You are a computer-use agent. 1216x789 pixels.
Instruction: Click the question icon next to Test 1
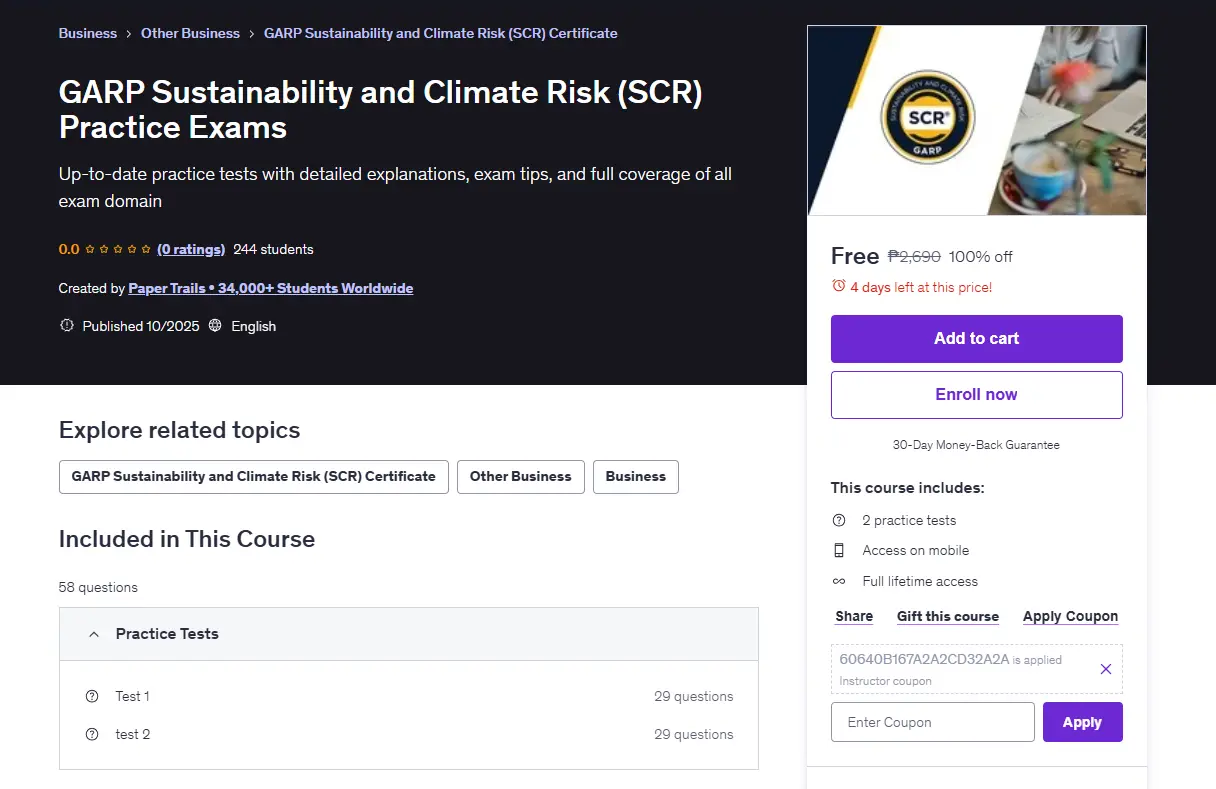[x=92, y=696]
